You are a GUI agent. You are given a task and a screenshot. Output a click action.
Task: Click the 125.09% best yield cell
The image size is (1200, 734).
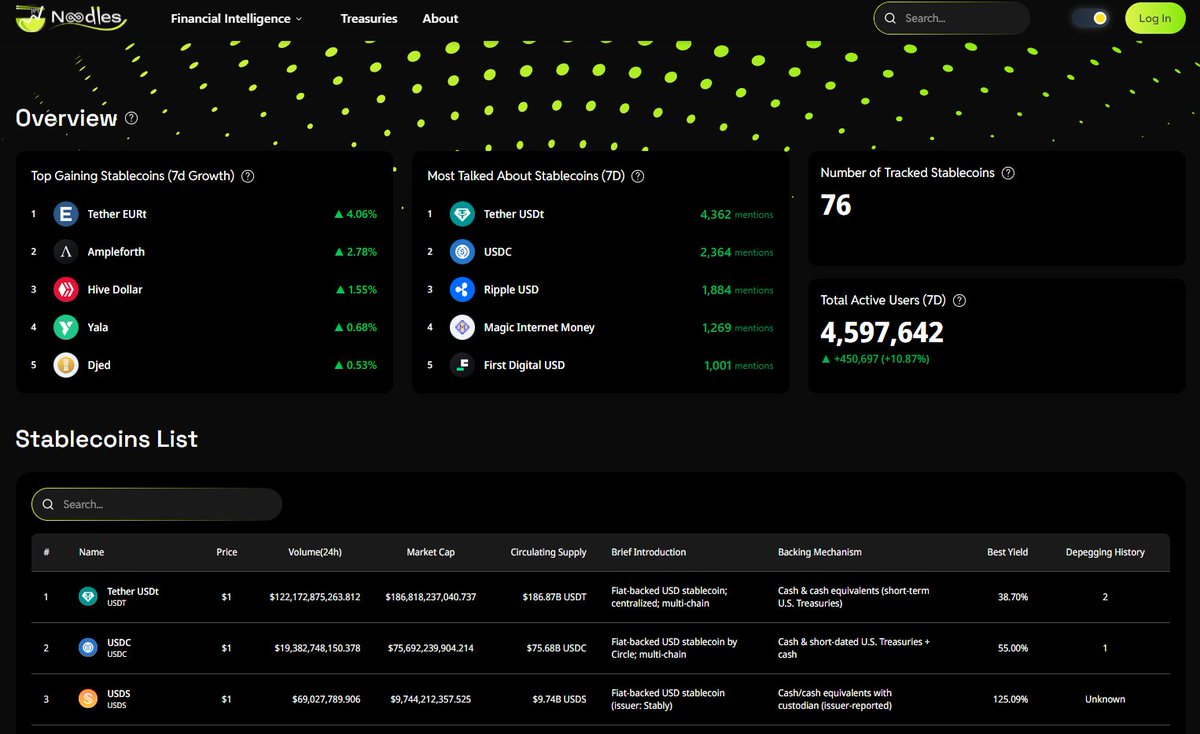click(1009, 699)
